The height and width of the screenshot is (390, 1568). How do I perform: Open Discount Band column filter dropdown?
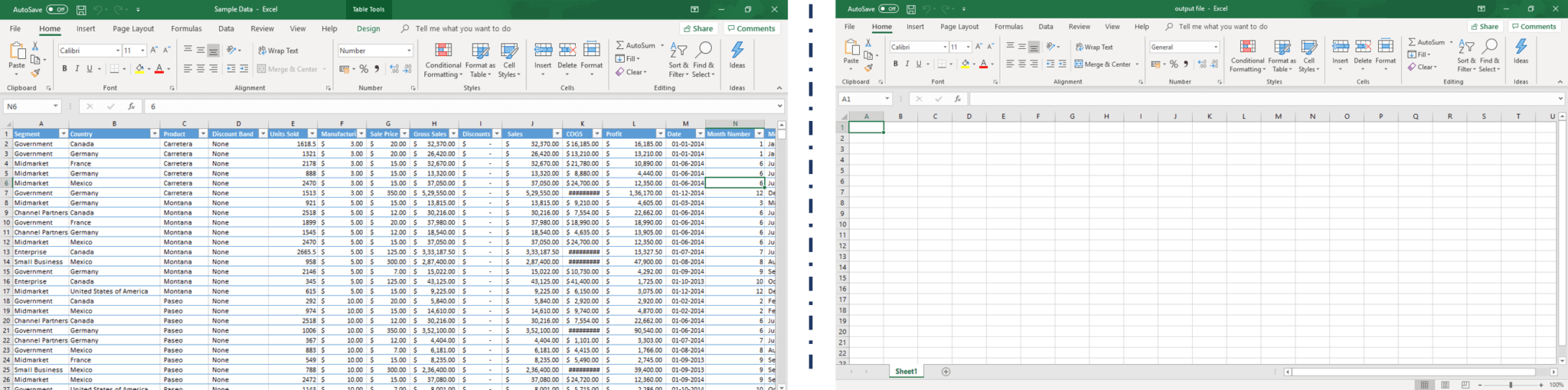(263, 134)
